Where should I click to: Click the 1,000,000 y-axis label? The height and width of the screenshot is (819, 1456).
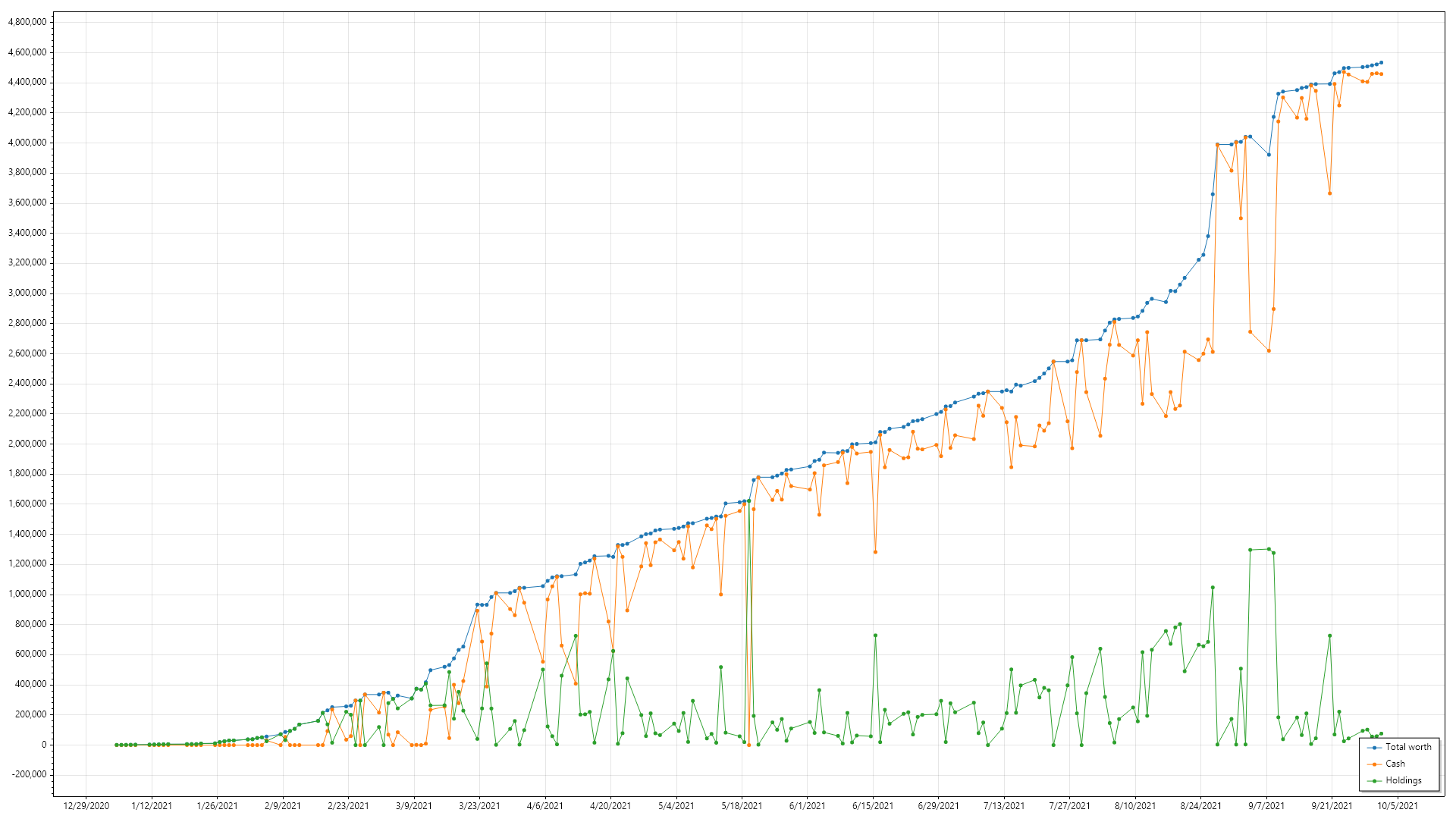pos(27,594)
